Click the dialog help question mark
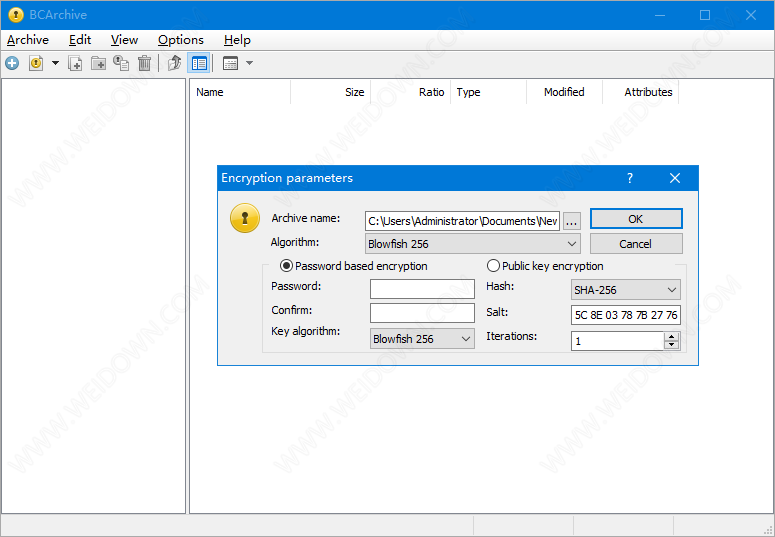Viewport: 775px width, 537px height. (630, 178)
